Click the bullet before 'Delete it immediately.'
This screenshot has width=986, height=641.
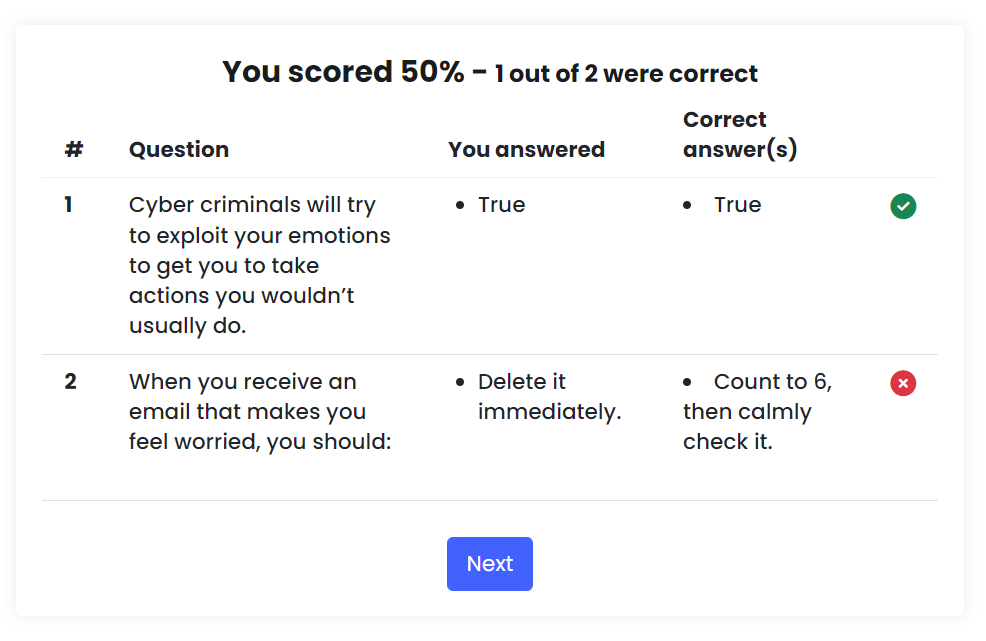(x=460, y=382)
